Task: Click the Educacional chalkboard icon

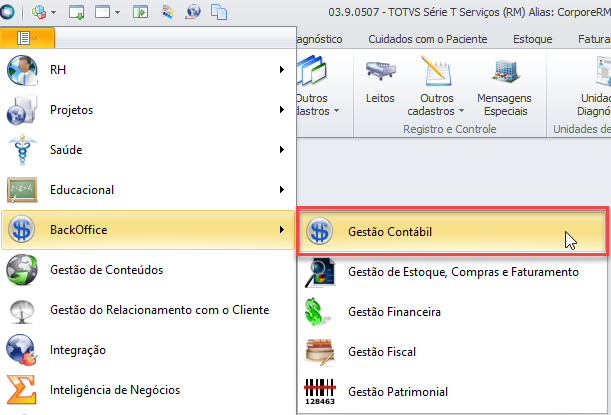Action: [22, 190]
